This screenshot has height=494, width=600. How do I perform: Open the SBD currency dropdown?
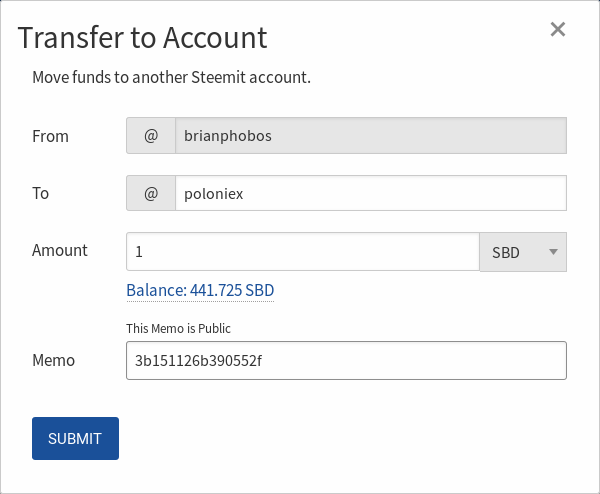pos(522,252)
